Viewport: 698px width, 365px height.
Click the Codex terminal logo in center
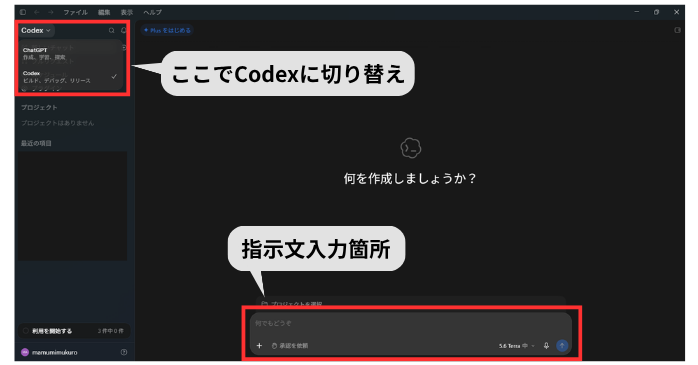[410, 148]
